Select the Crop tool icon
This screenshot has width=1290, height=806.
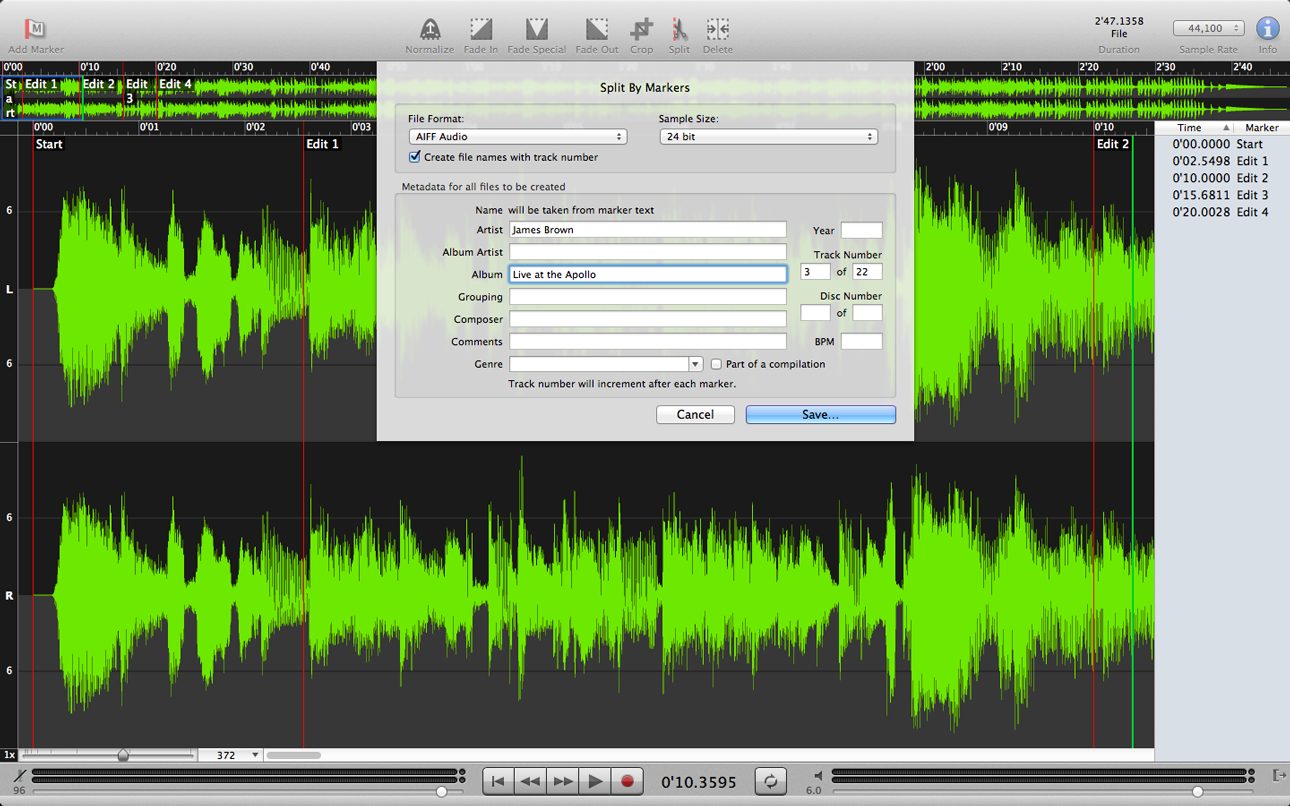pos(642,29)
